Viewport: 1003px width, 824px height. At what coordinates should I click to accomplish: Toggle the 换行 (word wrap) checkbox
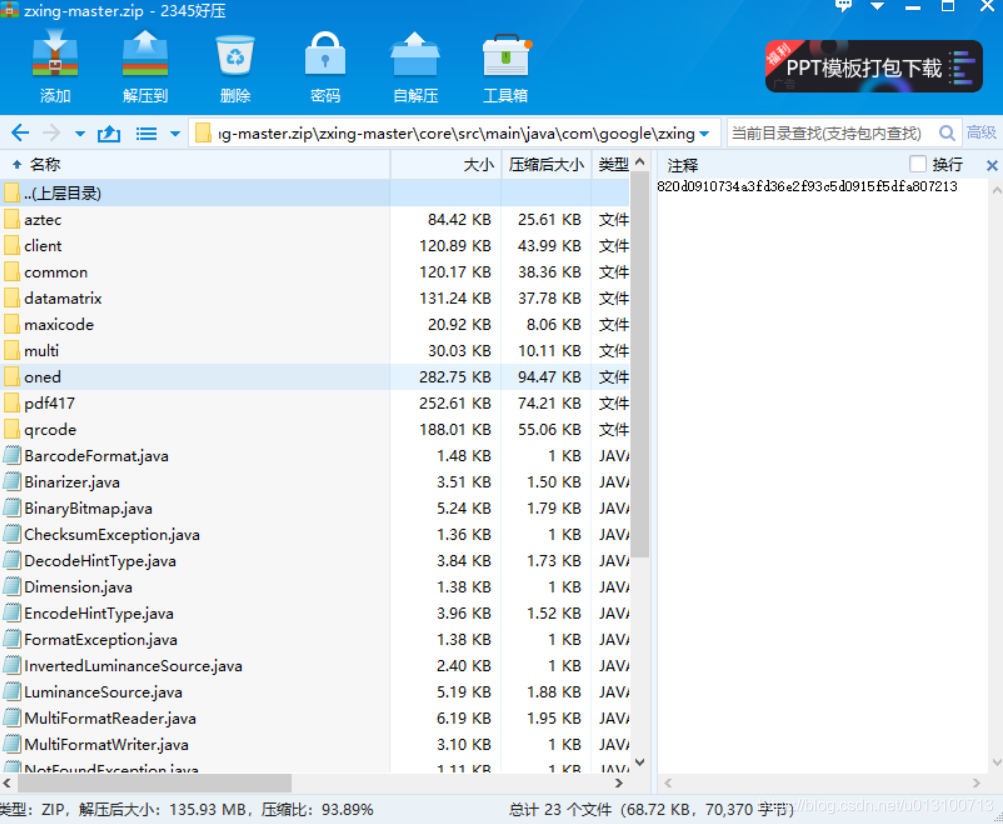pyautogui.click(x=917, y=164)
